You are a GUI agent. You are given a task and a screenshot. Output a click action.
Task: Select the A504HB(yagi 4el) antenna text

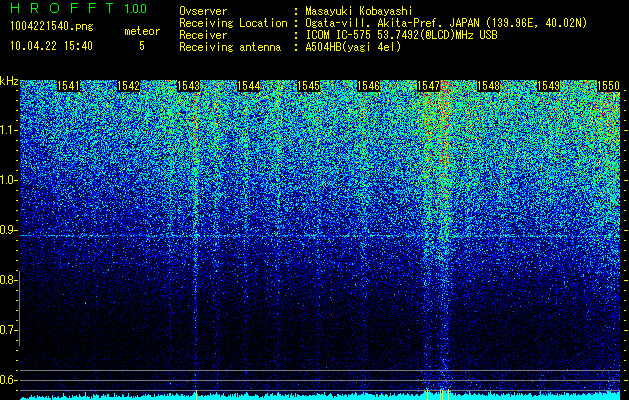tap(353, 47)
